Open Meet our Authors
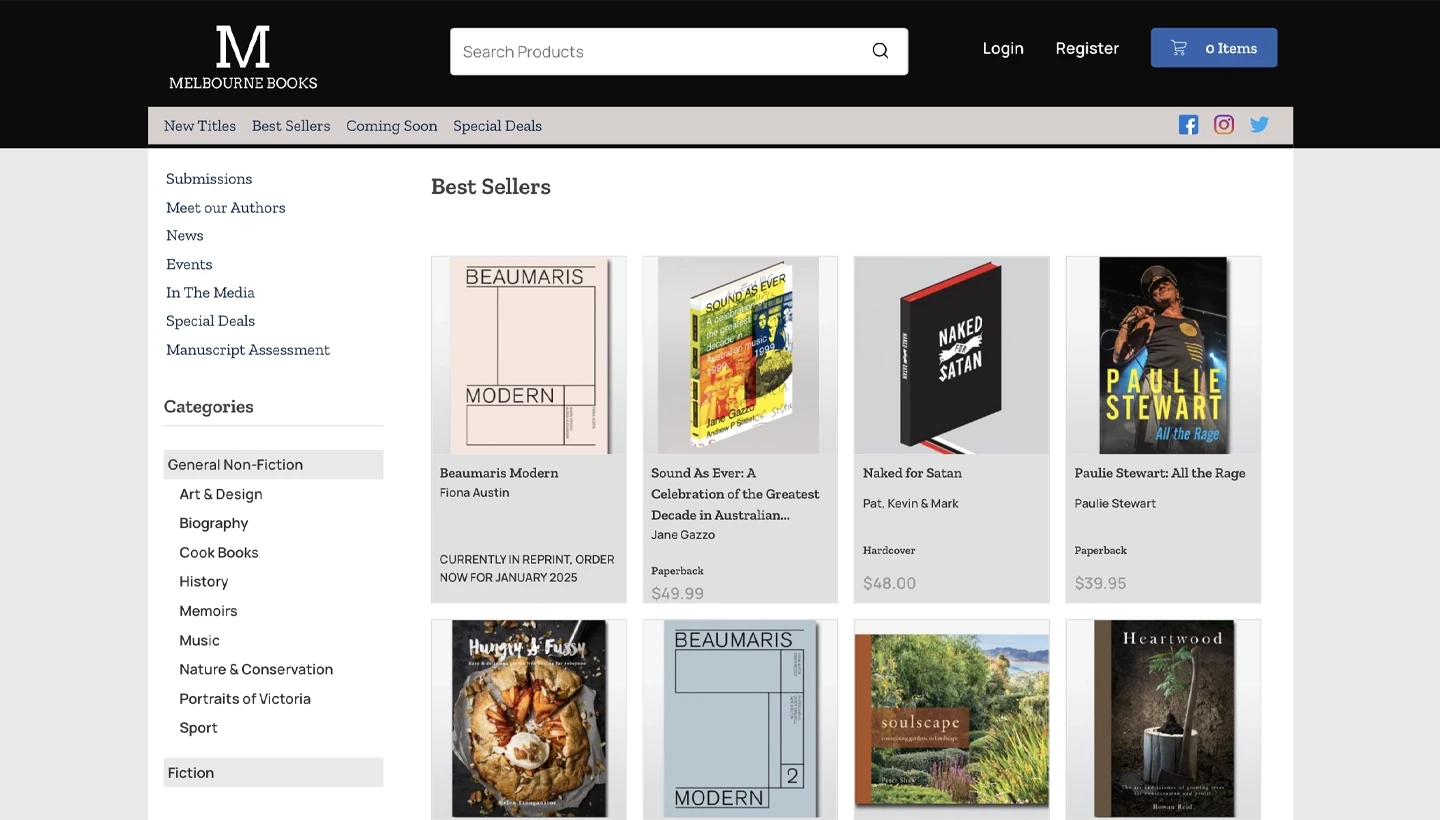 click(x=226, y=208)
